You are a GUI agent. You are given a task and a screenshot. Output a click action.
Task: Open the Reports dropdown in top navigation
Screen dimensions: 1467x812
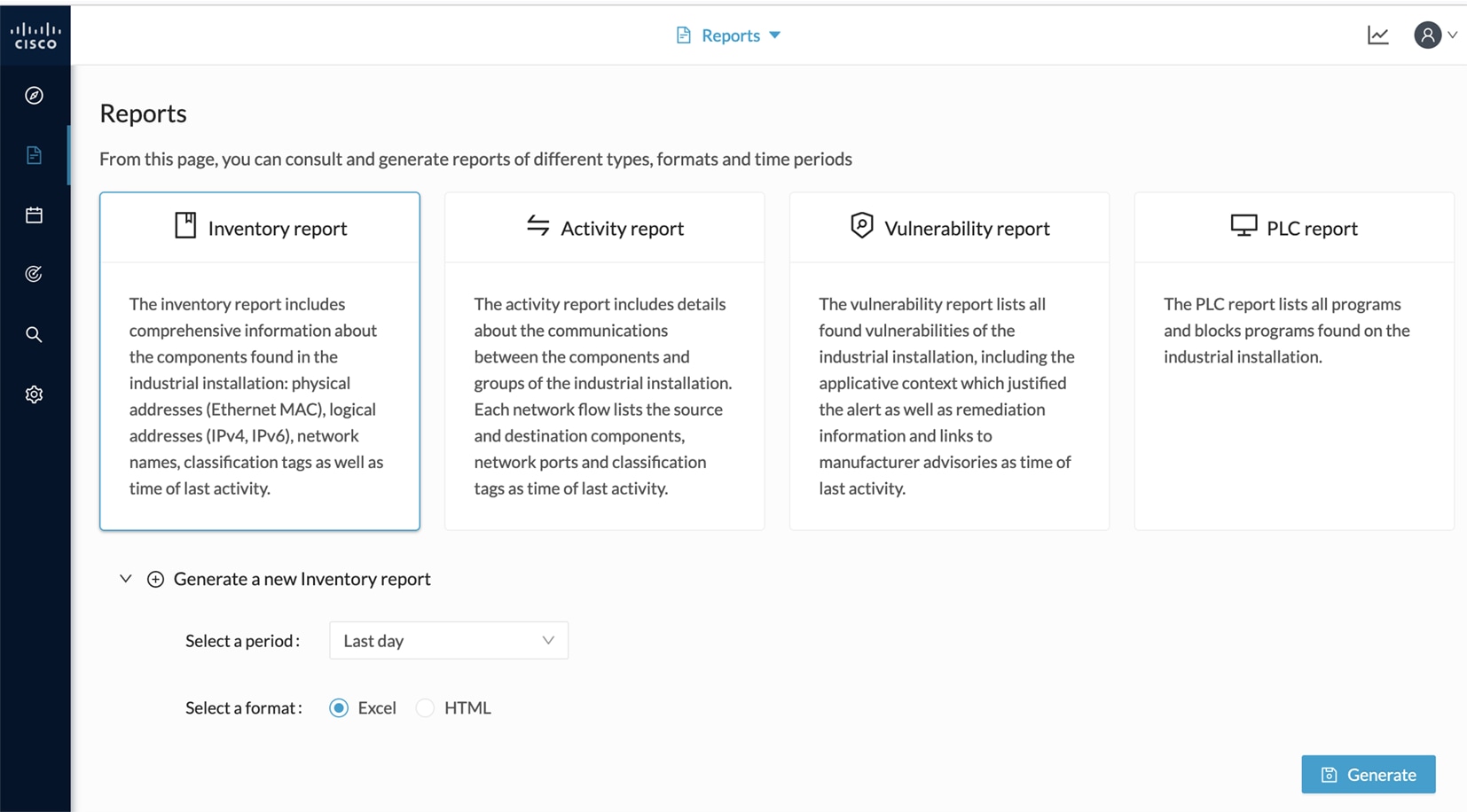pos(728,35)
